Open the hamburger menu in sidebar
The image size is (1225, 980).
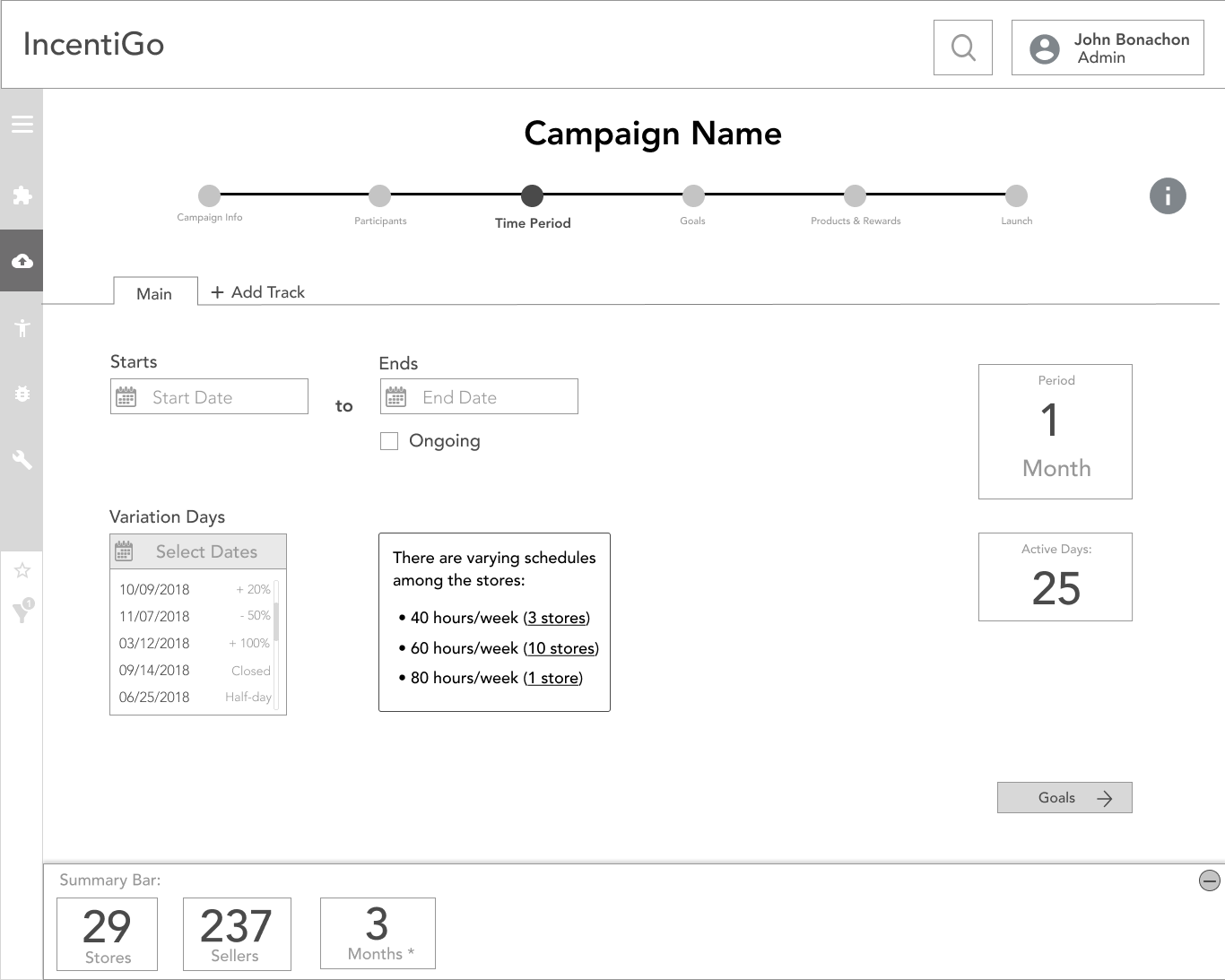(22, 125)
